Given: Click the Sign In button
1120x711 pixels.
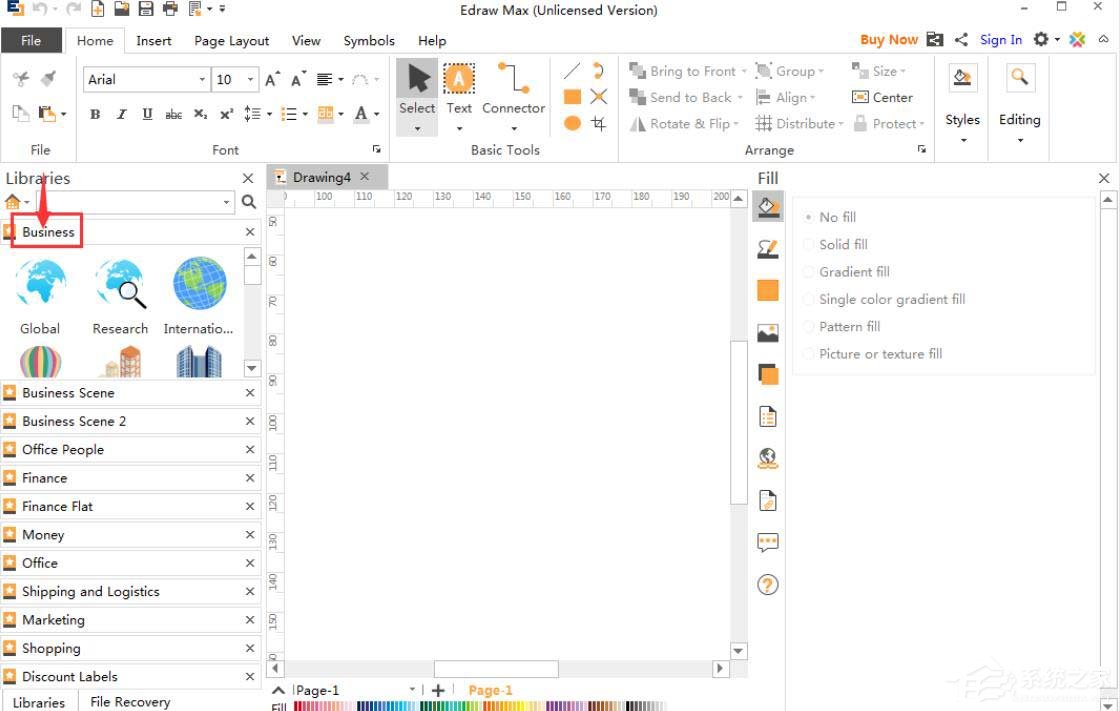Looking at the screenshot, I should click(1000, 40).
